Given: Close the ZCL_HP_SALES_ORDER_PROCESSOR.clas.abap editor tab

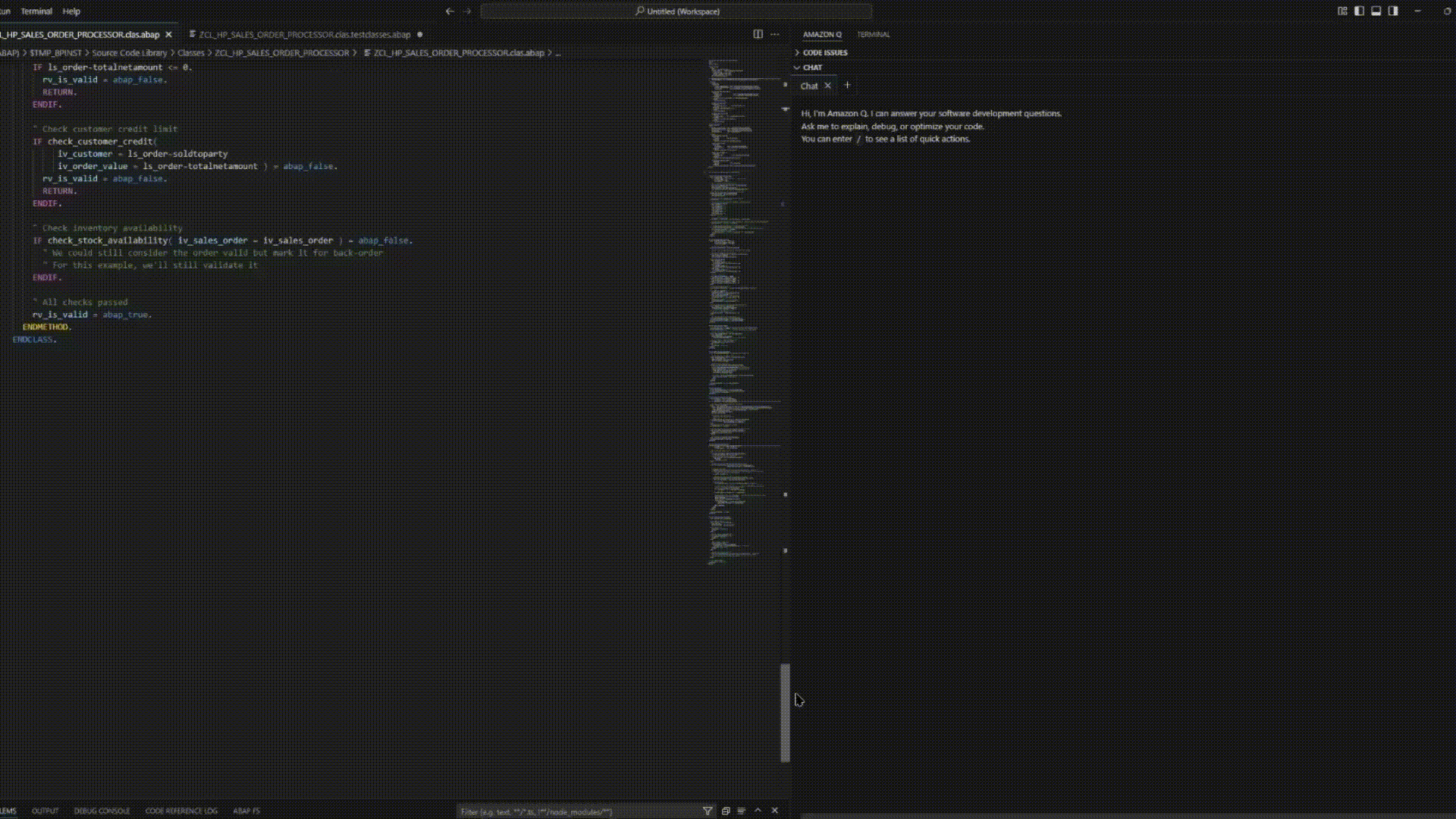Looking at the screenshot, I should click(168, 34).
